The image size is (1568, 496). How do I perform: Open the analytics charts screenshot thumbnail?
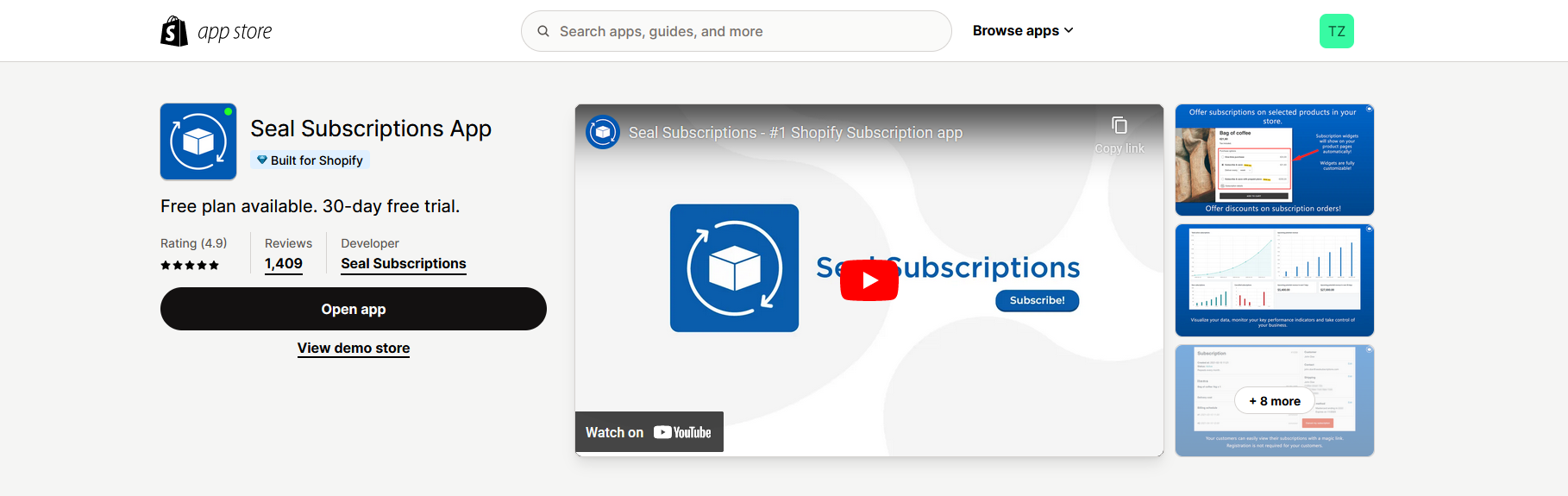pyautogui.click(x=1275, y=280)
